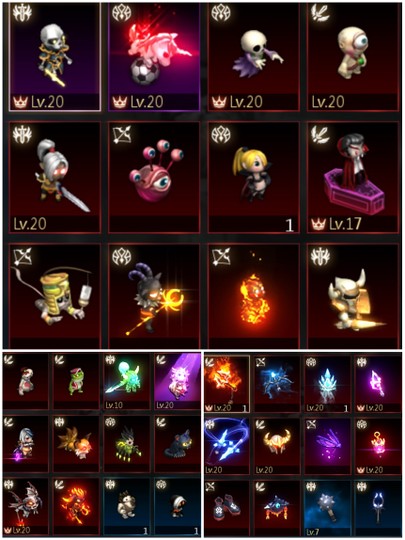Choose the green frog with red hat
Image resolution: width=405 pixels, height=540 pixels.
[x=76, y=381]
